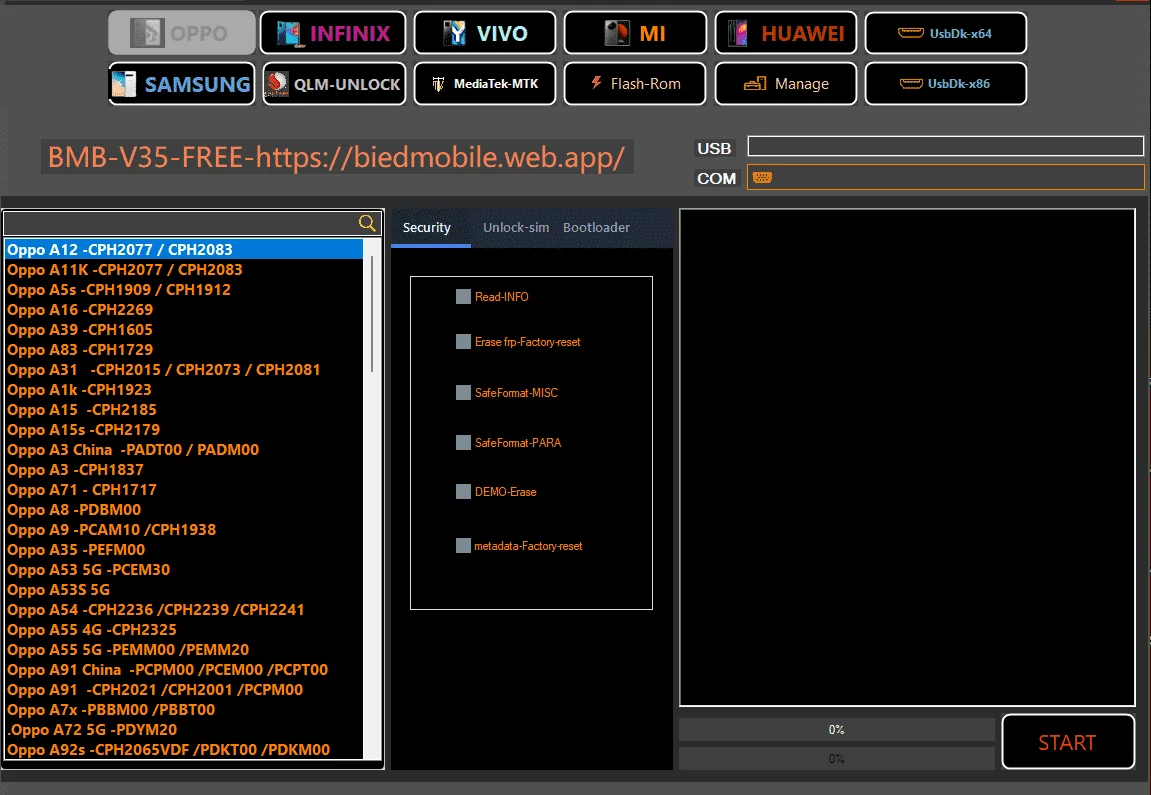Image resolution: width=1151 pixels, height=795 pixels.
Task: Click the upper 0% progress bar
Action: (836, 730)
